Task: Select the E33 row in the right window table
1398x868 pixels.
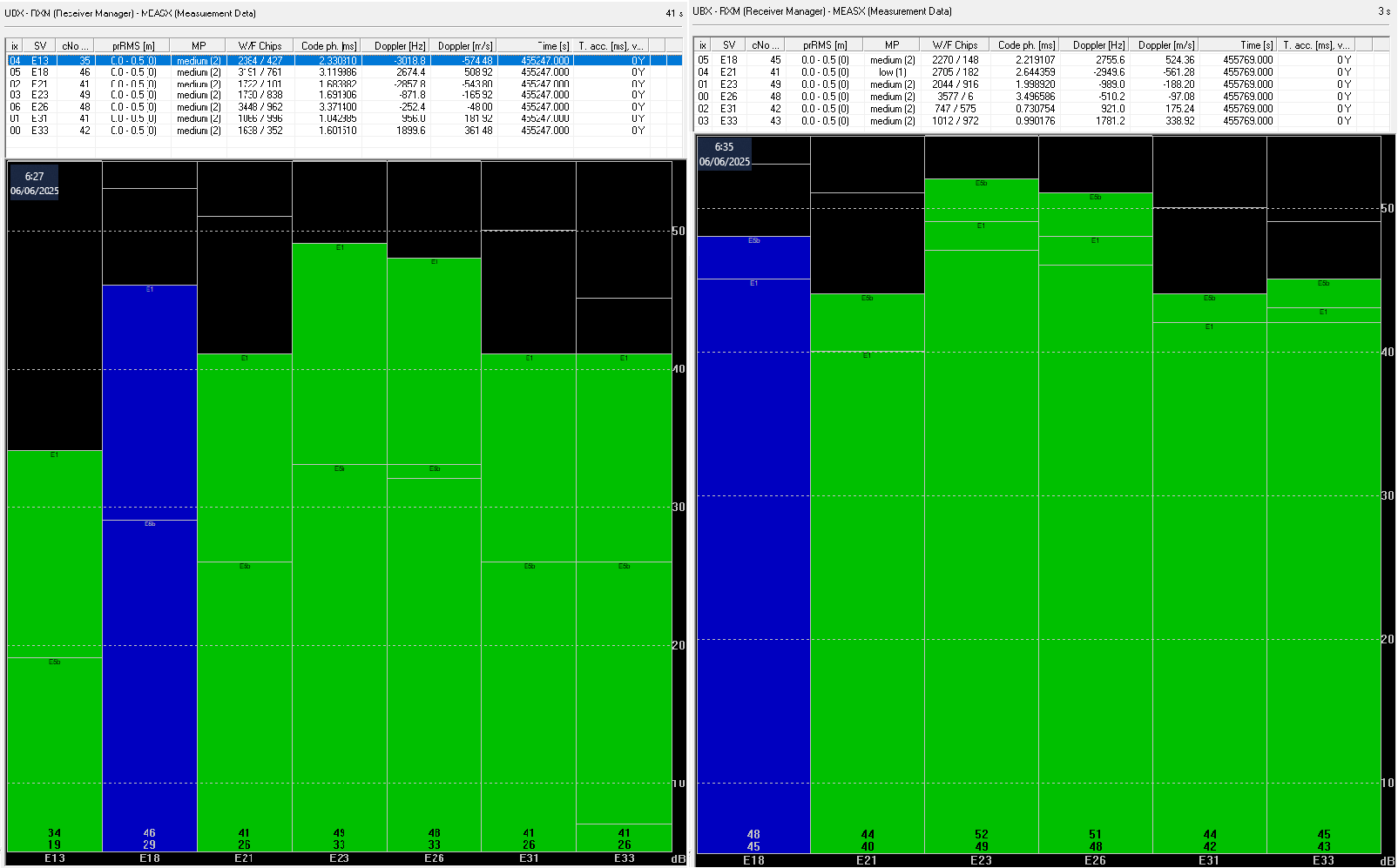Action: (x=1041, y=121)
